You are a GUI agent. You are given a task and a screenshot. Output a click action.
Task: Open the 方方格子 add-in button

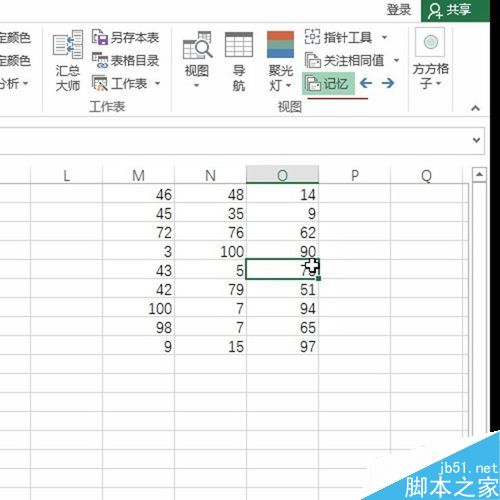coord(430,59)
